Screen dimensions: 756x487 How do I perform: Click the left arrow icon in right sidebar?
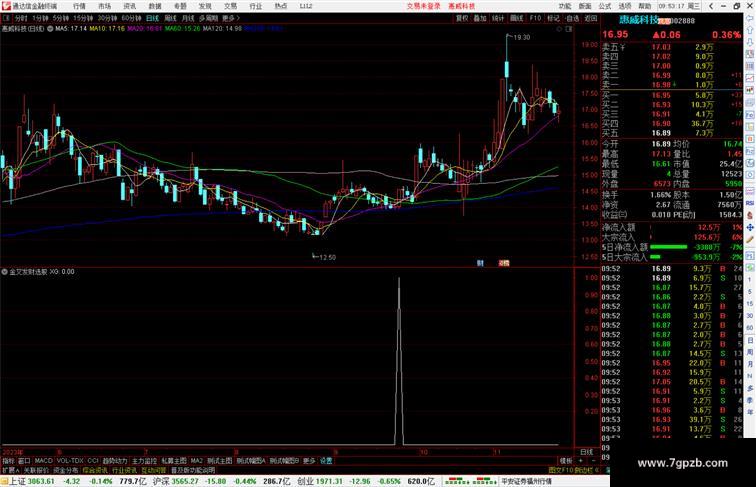(750, 18)
